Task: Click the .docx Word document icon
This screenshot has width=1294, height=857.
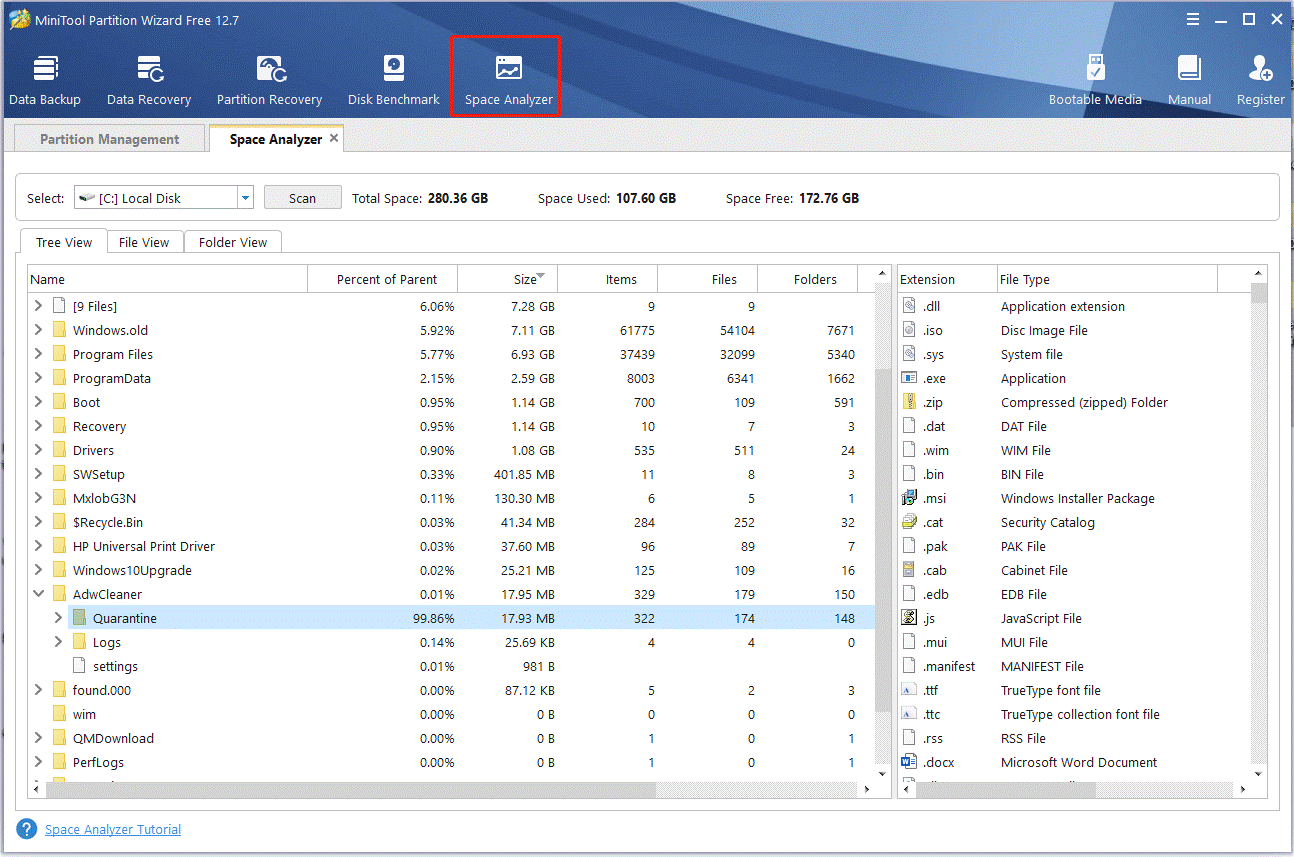Action: pyautogui.click(x=909, y=762)
